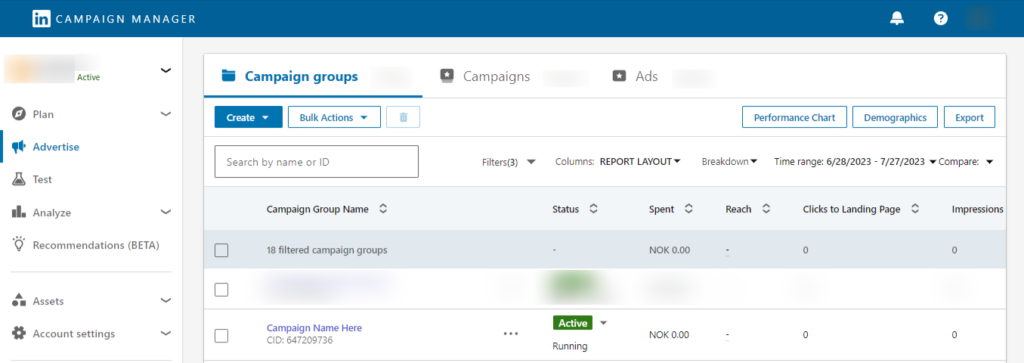Screen dimensions: 1024x363
Task: Check the Campaign Name Here row checkbox
Action: pyautogui.click(x=221, y=336)
